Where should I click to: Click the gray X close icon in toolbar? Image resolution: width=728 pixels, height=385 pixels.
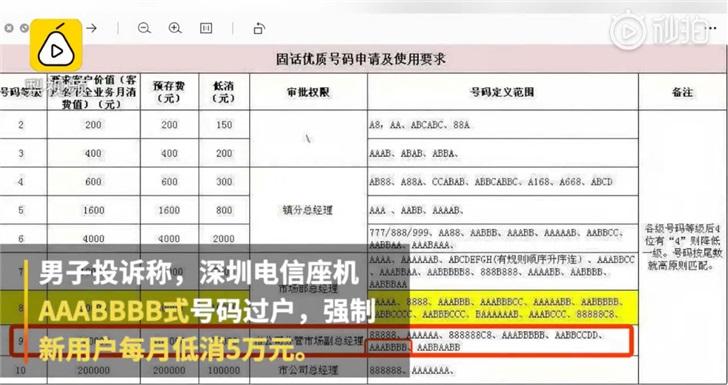[x=9, y=28]
